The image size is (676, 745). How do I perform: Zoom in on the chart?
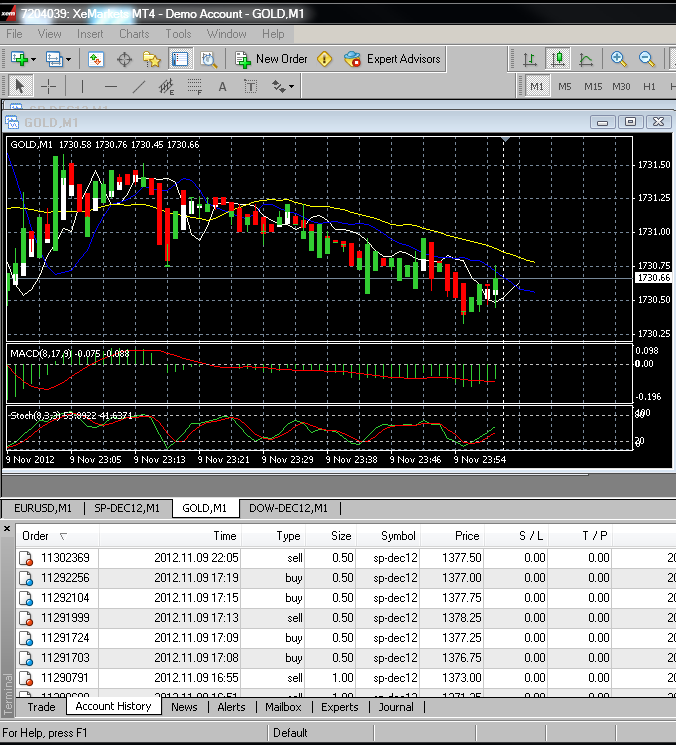619,59
